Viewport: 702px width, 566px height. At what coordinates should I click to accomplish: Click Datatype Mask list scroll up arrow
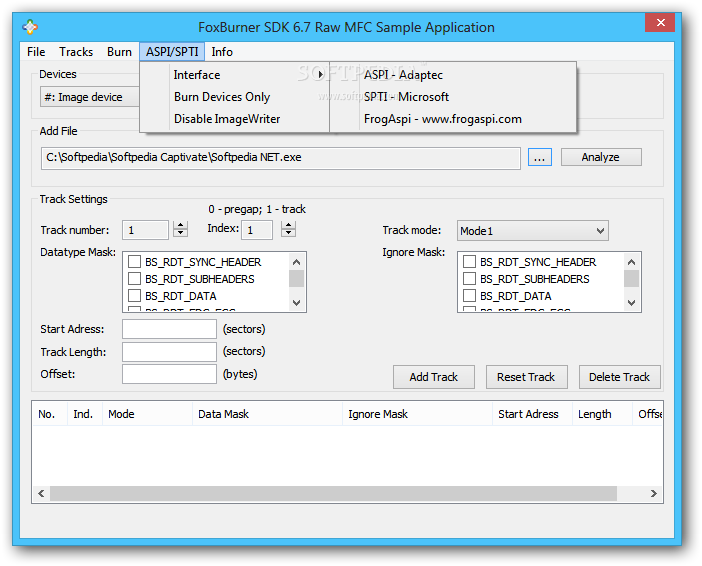[296, 262]
